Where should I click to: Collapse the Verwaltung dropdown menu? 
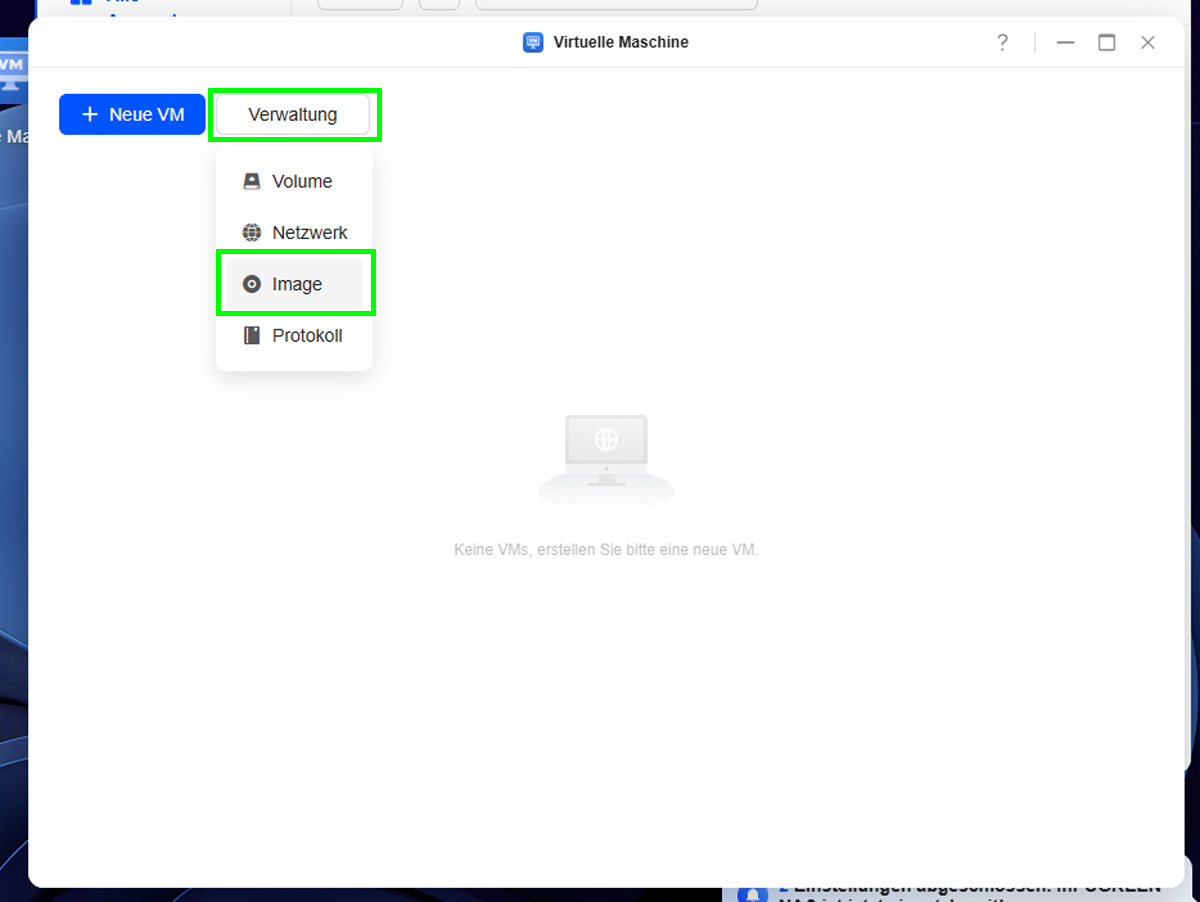pos(293,114)
